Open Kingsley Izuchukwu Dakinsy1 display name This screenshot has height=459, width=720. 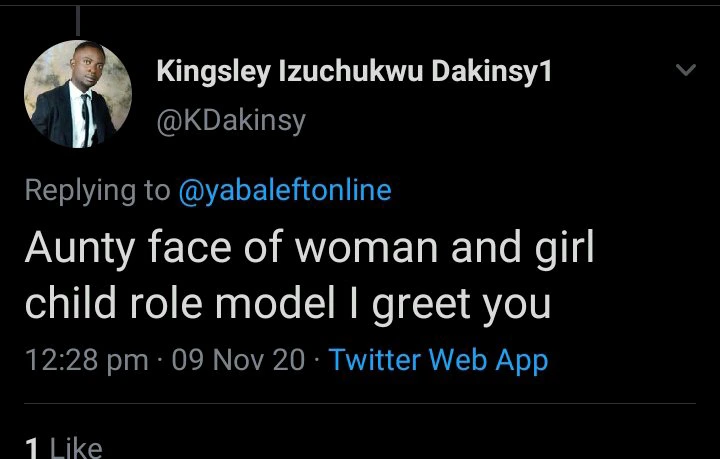tap(355, 73)
